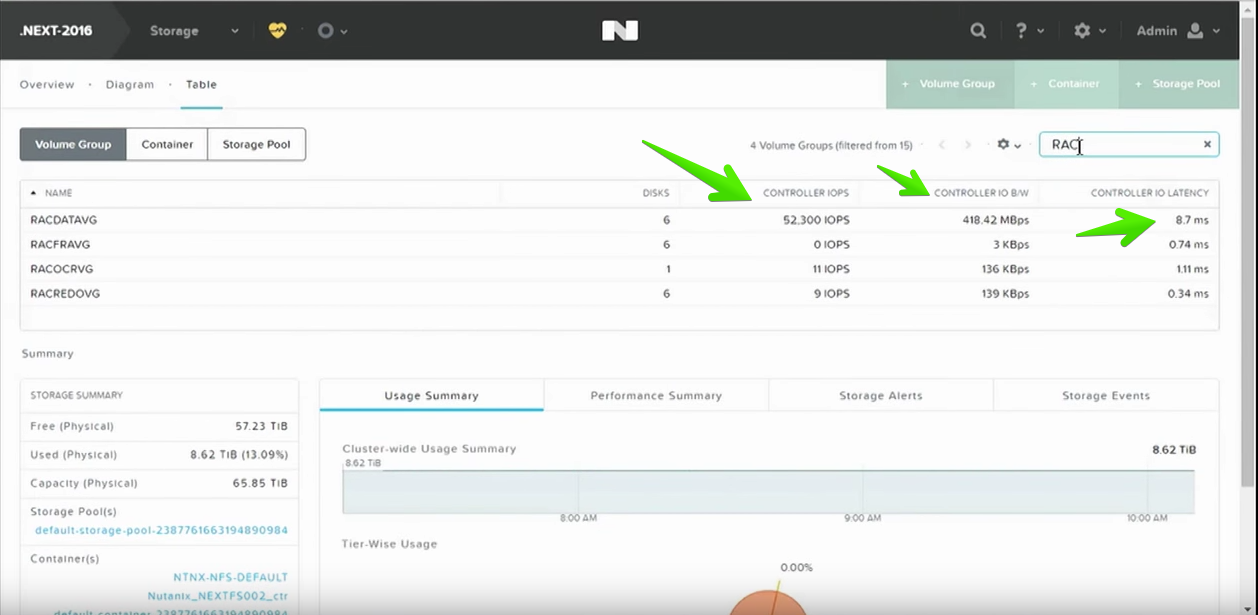The width and height of the screenshot is (1258, 615).
Task: Sort by Controller IO Latency column
Action: 1150,193
